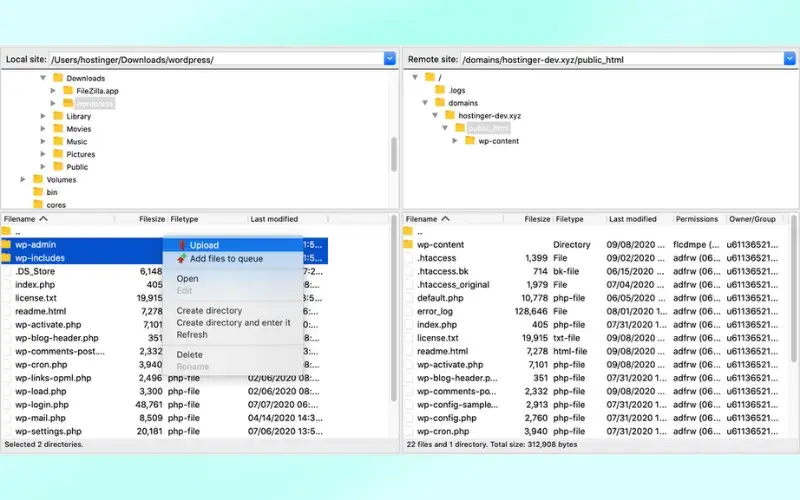Click the Library folder icon
This screenshot has width=800, height=500.
coord(58,116)
